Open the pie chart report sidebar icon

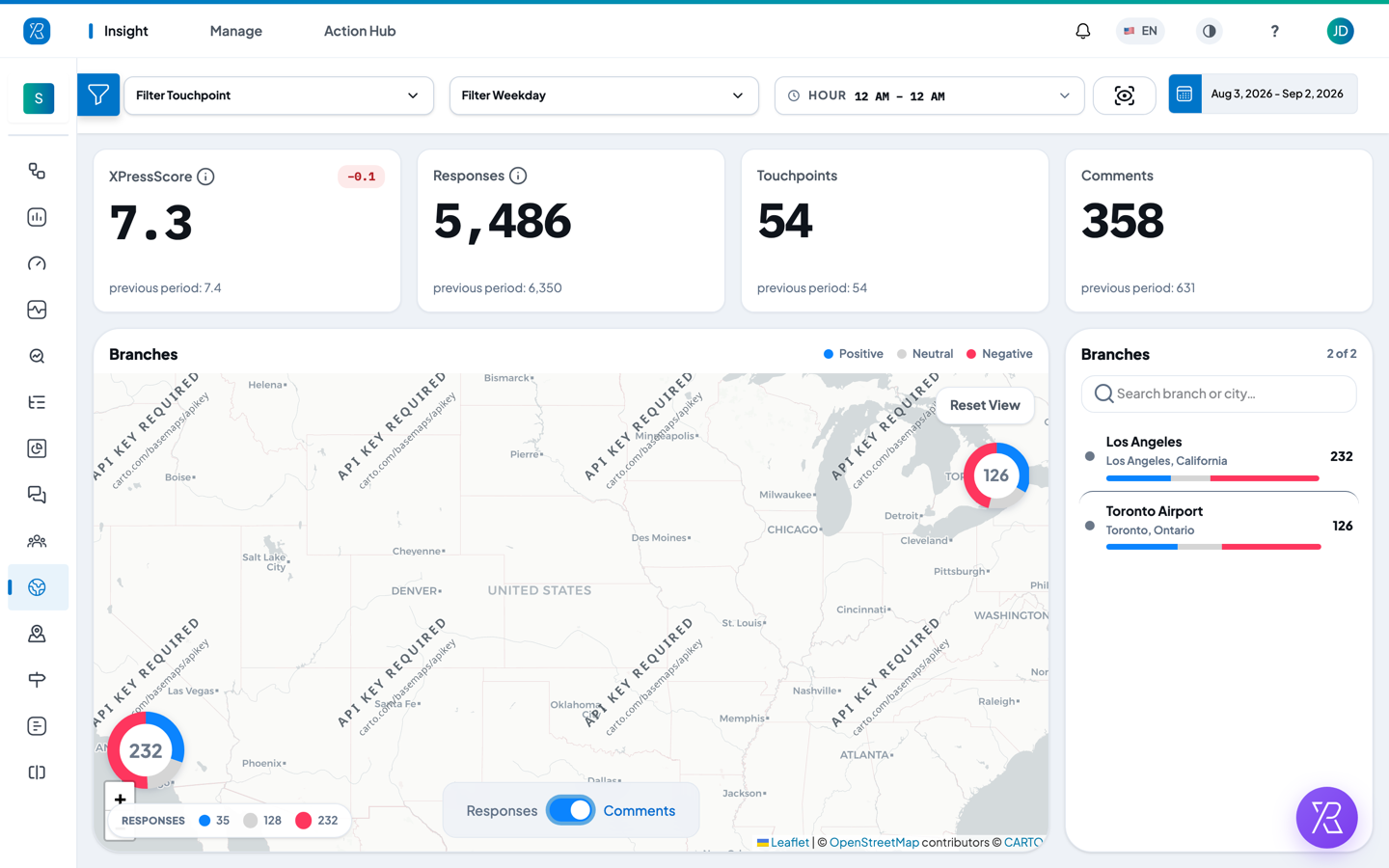click(37, 448)
